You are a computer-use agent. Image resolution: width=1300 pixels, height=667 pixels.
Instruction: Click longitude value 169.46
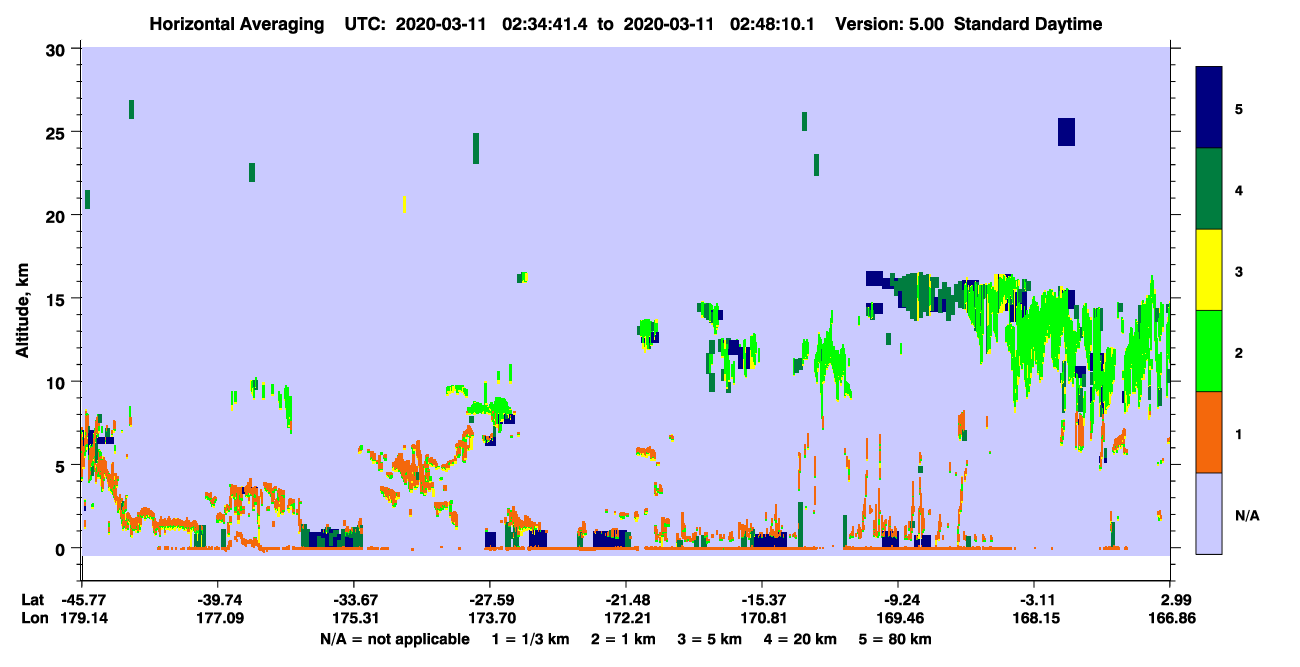pyautogui.click(x=898, y=618)
